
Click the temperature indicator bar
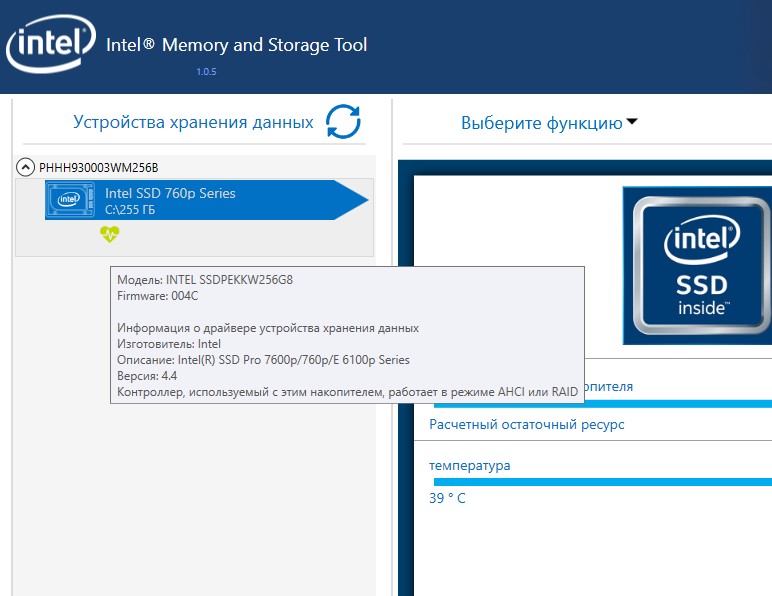point(600,482)
